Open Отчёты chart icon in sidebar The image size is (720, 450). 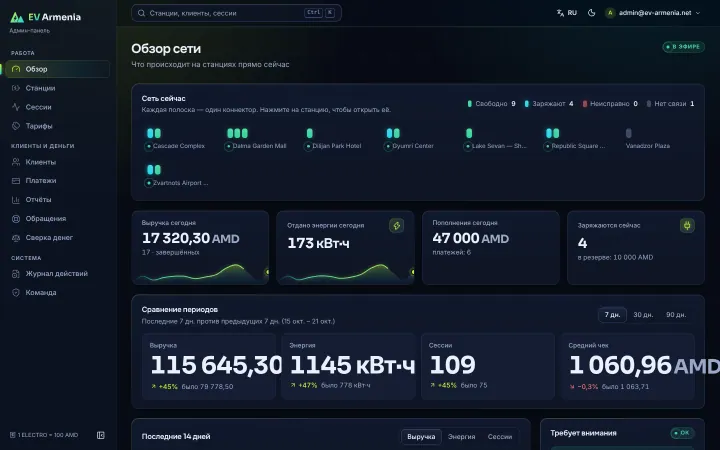coord(16,200)
